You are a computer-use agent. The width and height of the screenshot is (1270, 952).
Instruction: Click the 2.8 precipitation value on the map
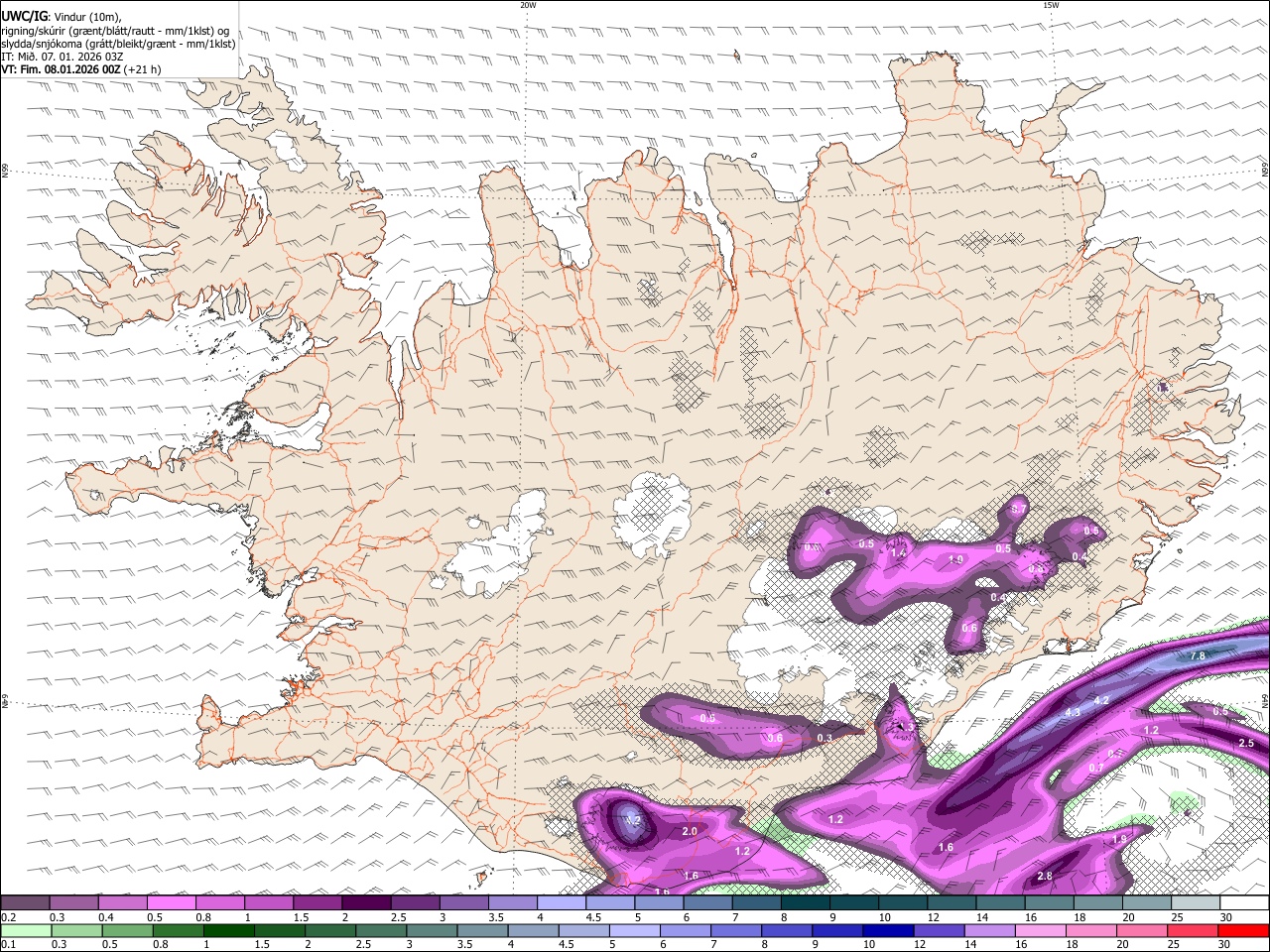pos(1044,877)
